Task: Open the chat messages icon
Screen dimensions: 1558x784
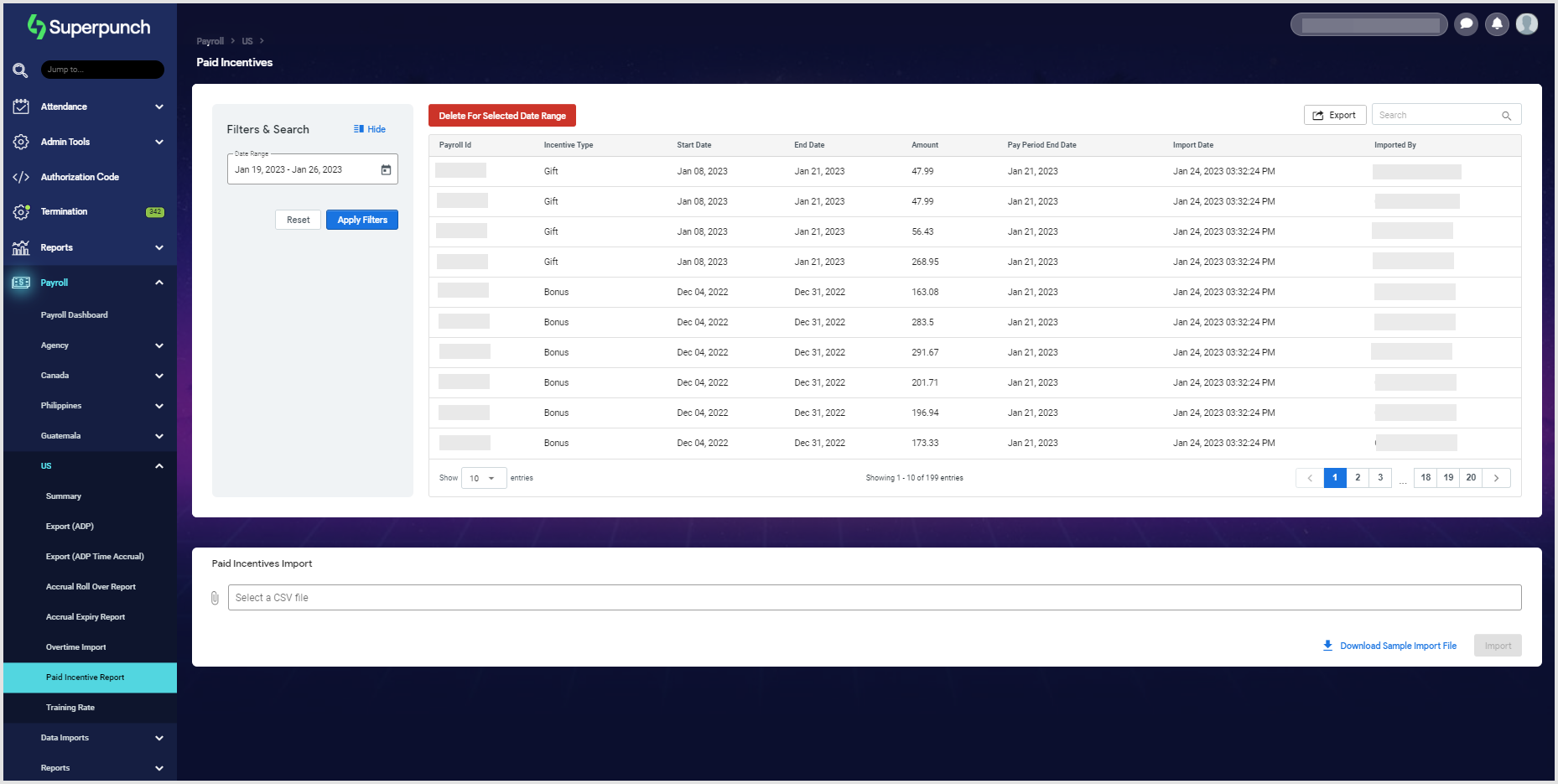Action: tap(1466, 23)
